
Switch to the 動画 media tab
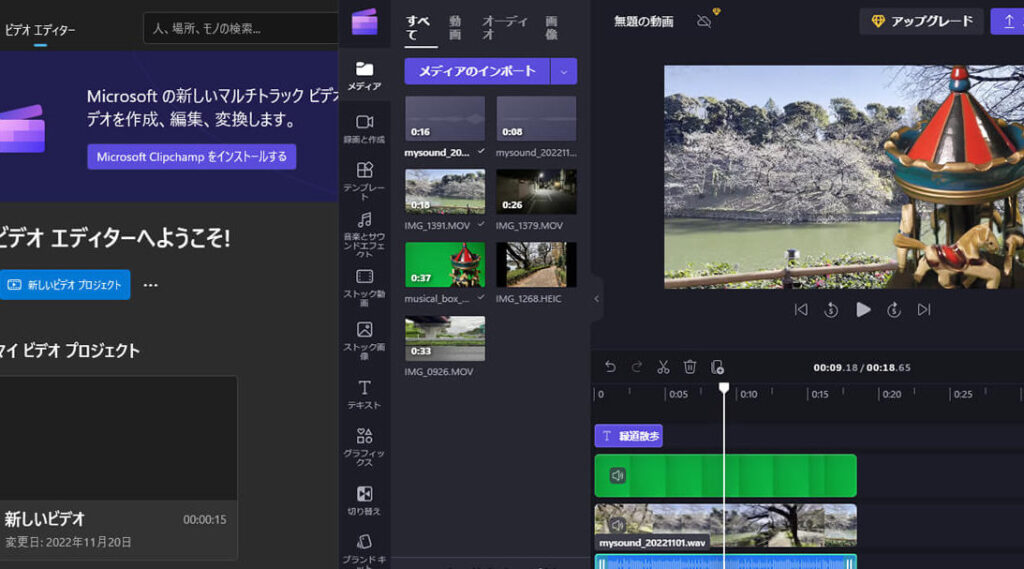pos(455,27)
